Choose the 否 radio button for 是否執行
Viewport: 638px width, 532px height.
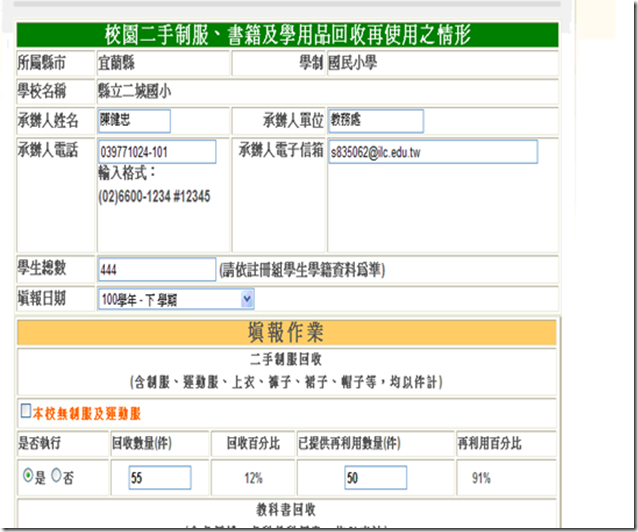coord(56,478)
